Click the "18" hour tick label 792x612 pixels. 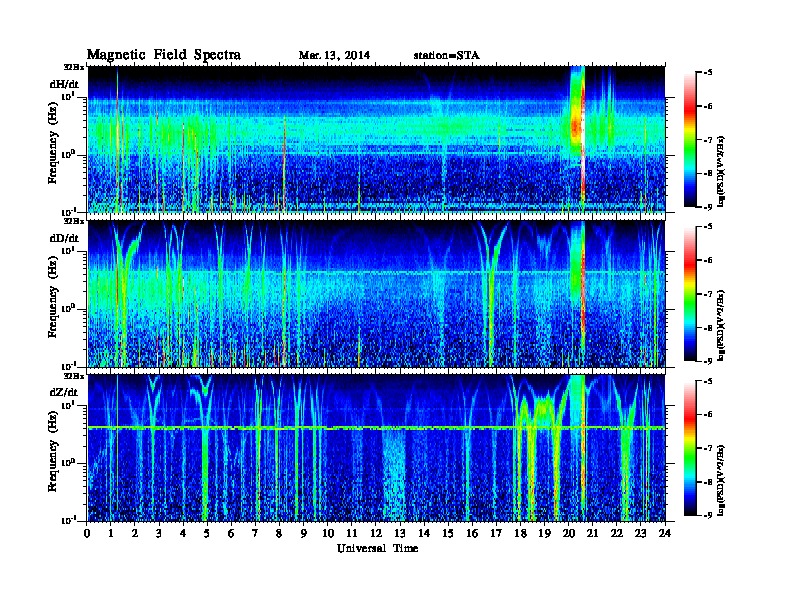click(520, 534)
